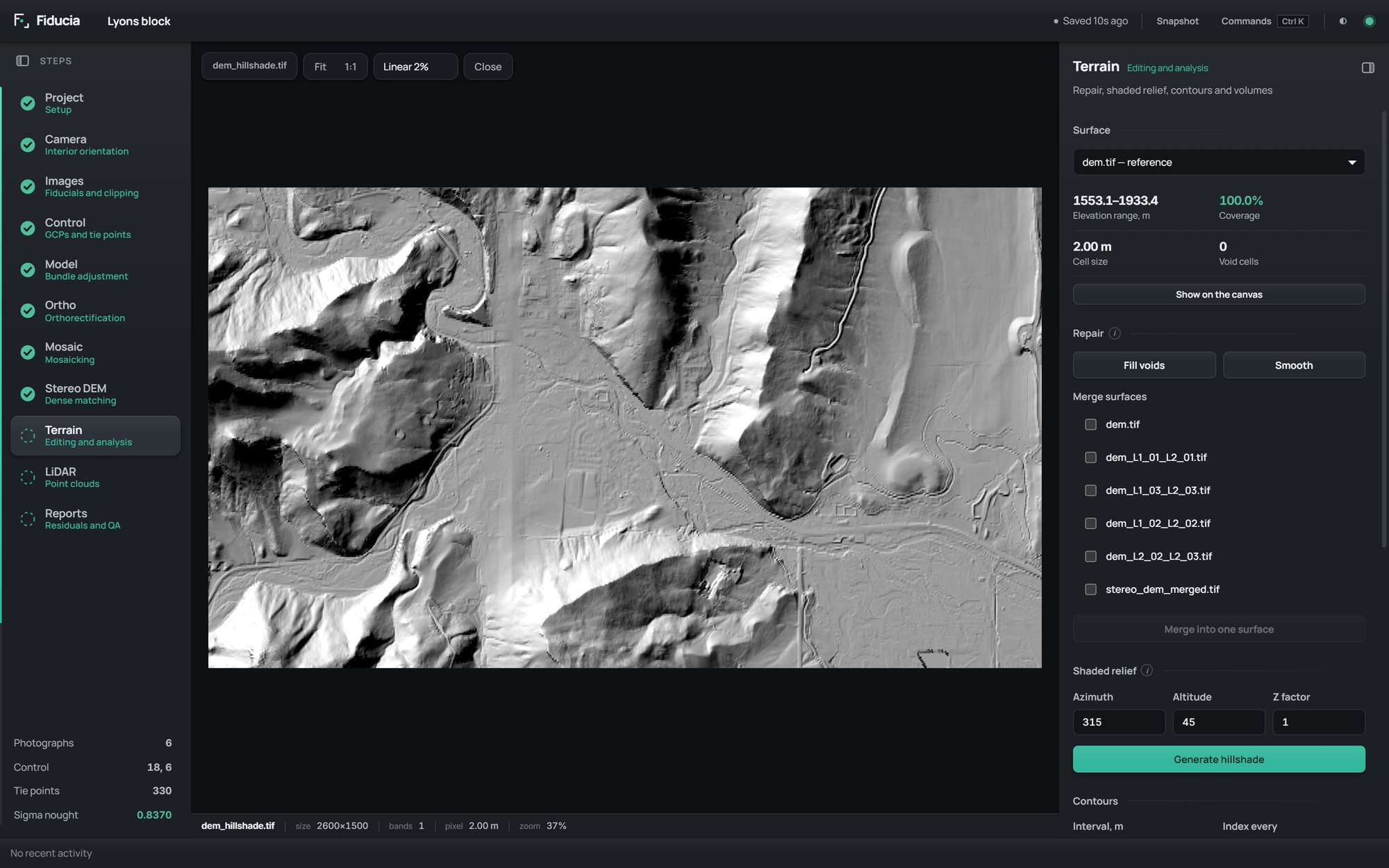Open the Surface dropdown dem.tif reference
This screenshot has height=868, width=1389.
[x=1218, y=162]
